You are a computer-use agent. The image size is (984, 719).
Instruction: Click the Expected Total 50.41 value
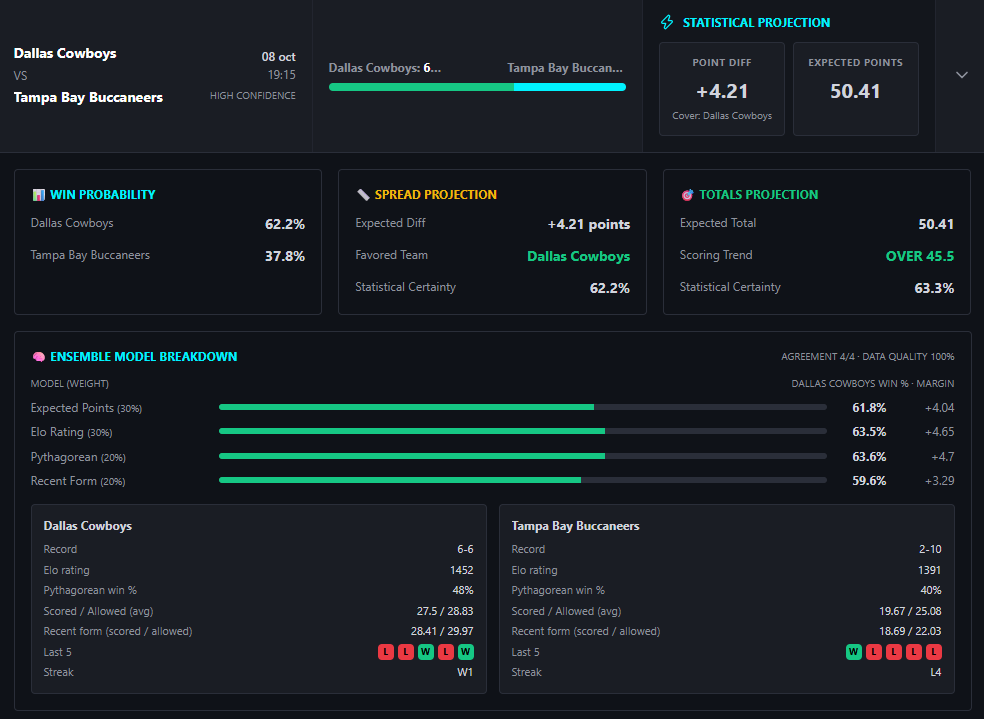[x=936, y=224]
